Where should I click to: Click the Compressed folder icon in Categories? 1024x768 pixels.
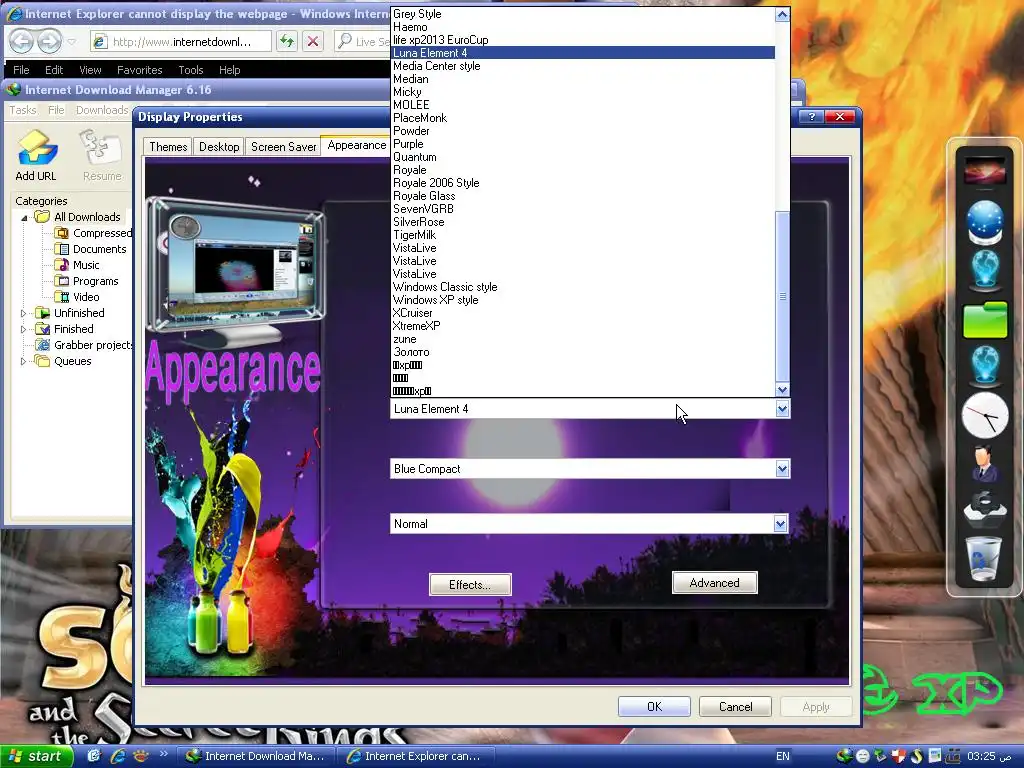61,233
